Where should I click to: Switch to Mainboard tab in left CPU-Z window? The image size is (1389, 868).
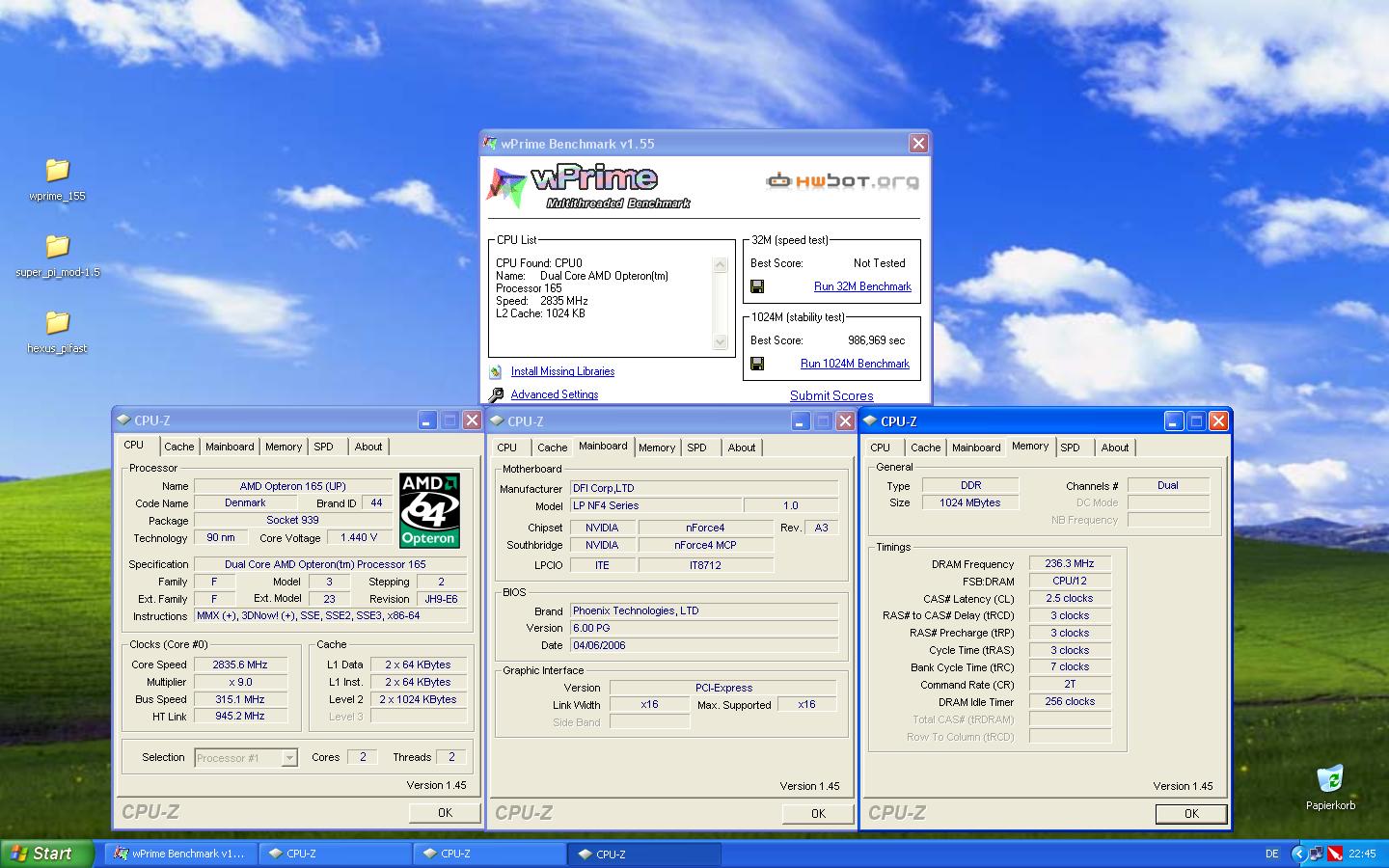point(230,447)
